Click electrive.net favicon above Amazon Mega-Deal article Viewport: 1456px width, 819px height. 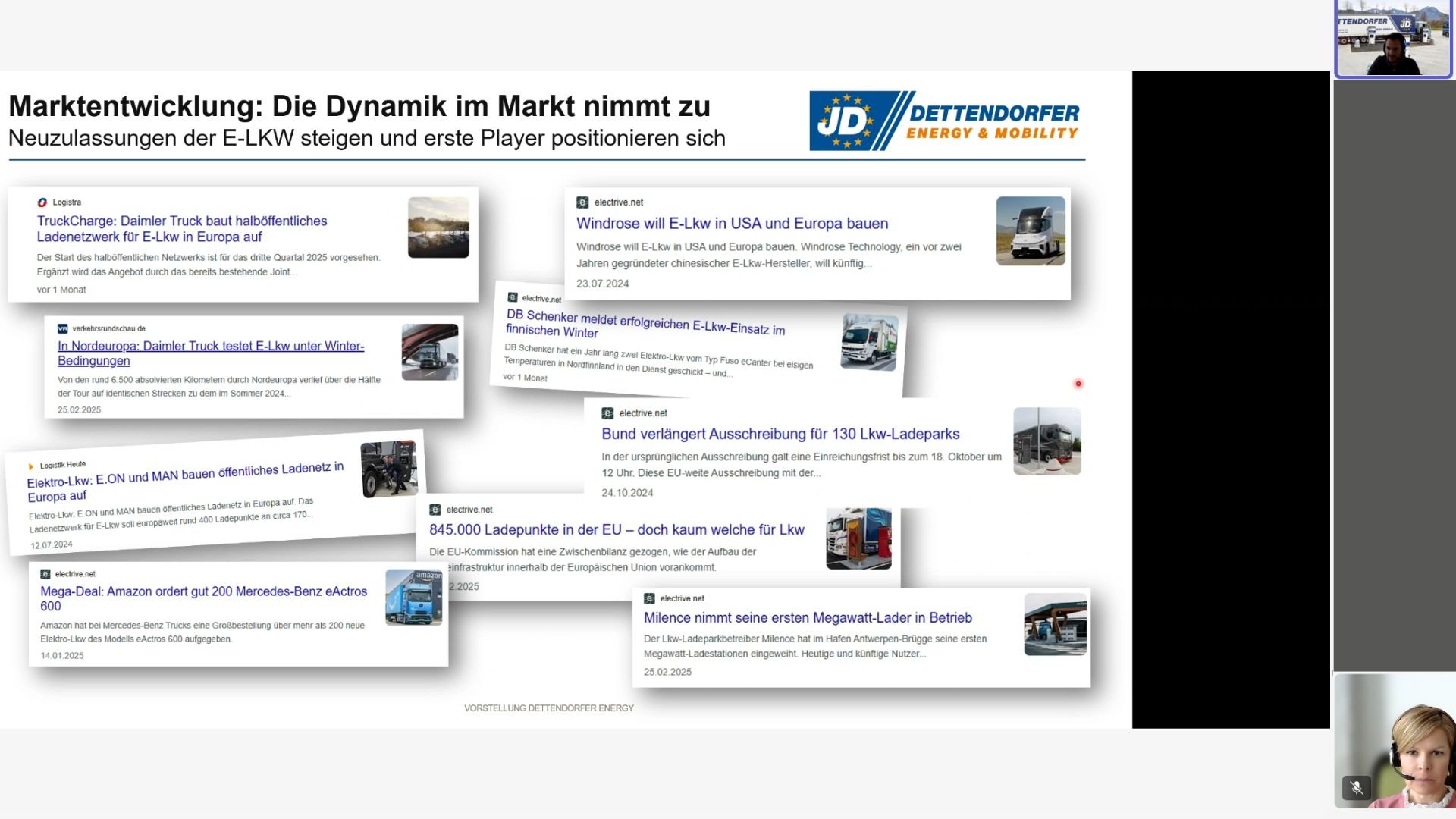pos(45,574)
